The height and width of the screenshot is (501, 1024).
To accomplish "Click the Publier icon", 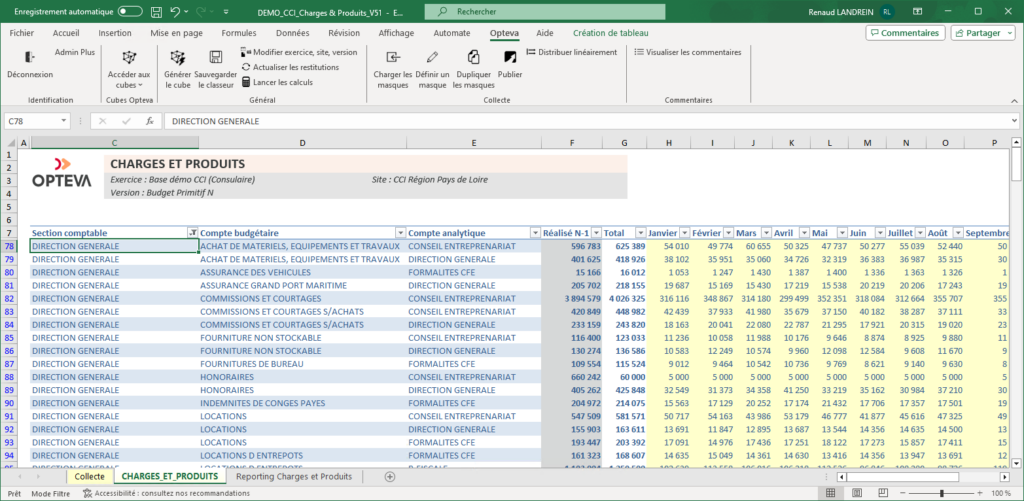I will [x=510, y=57].
